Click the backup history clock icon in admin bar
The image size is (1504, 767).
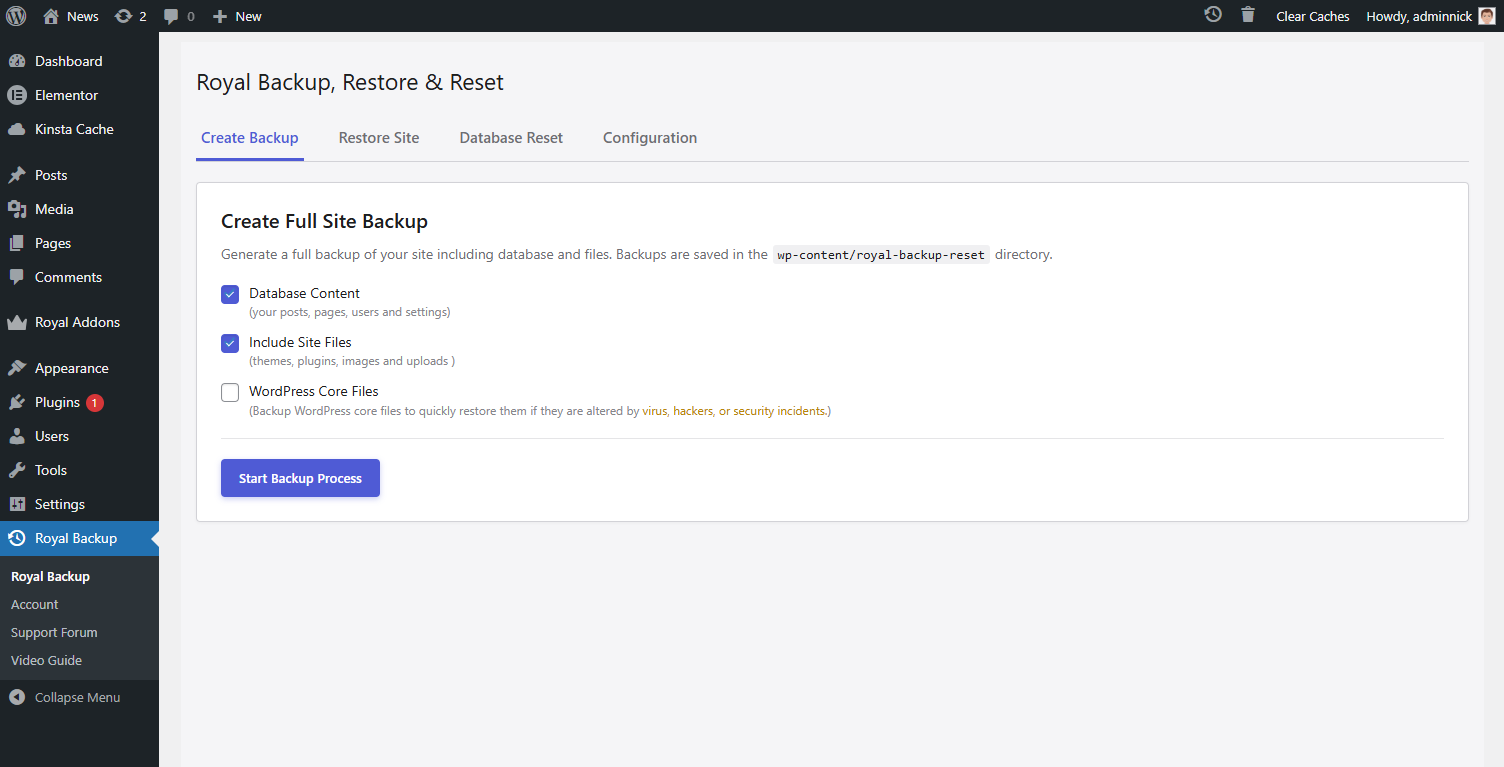click(1213, 15)
